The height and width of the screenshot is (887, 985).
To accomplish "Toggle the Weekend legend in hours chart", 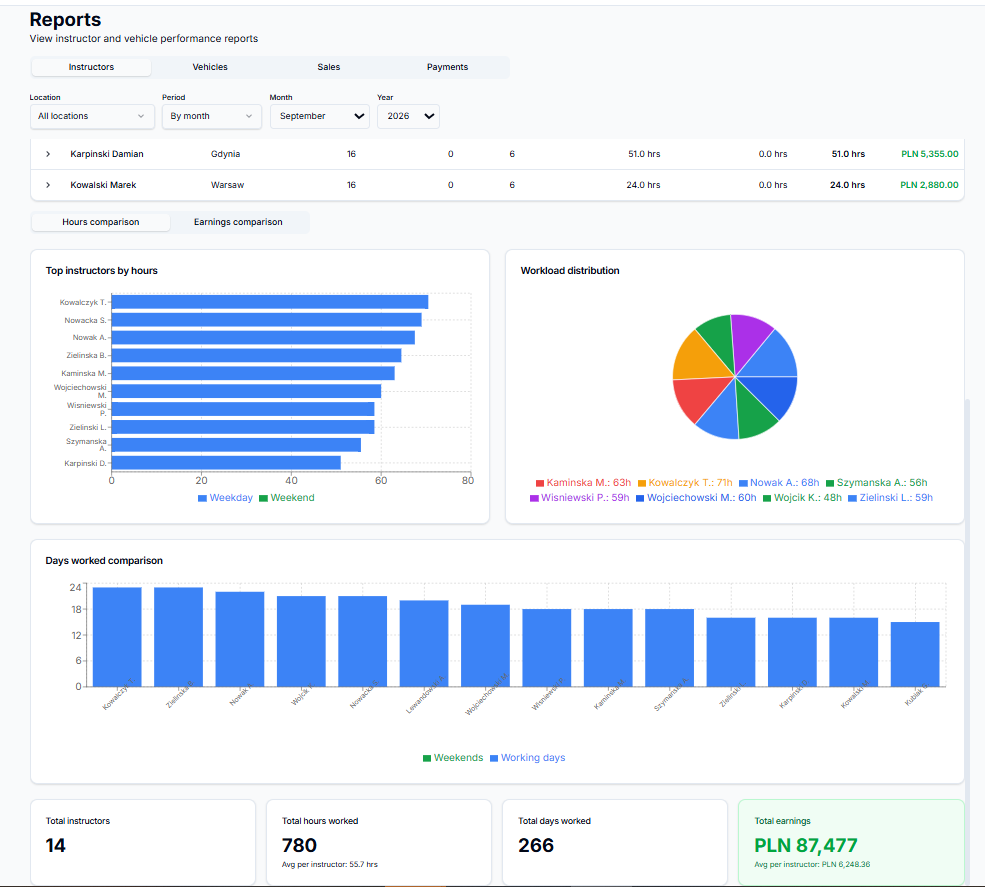I will coord(286,498).
